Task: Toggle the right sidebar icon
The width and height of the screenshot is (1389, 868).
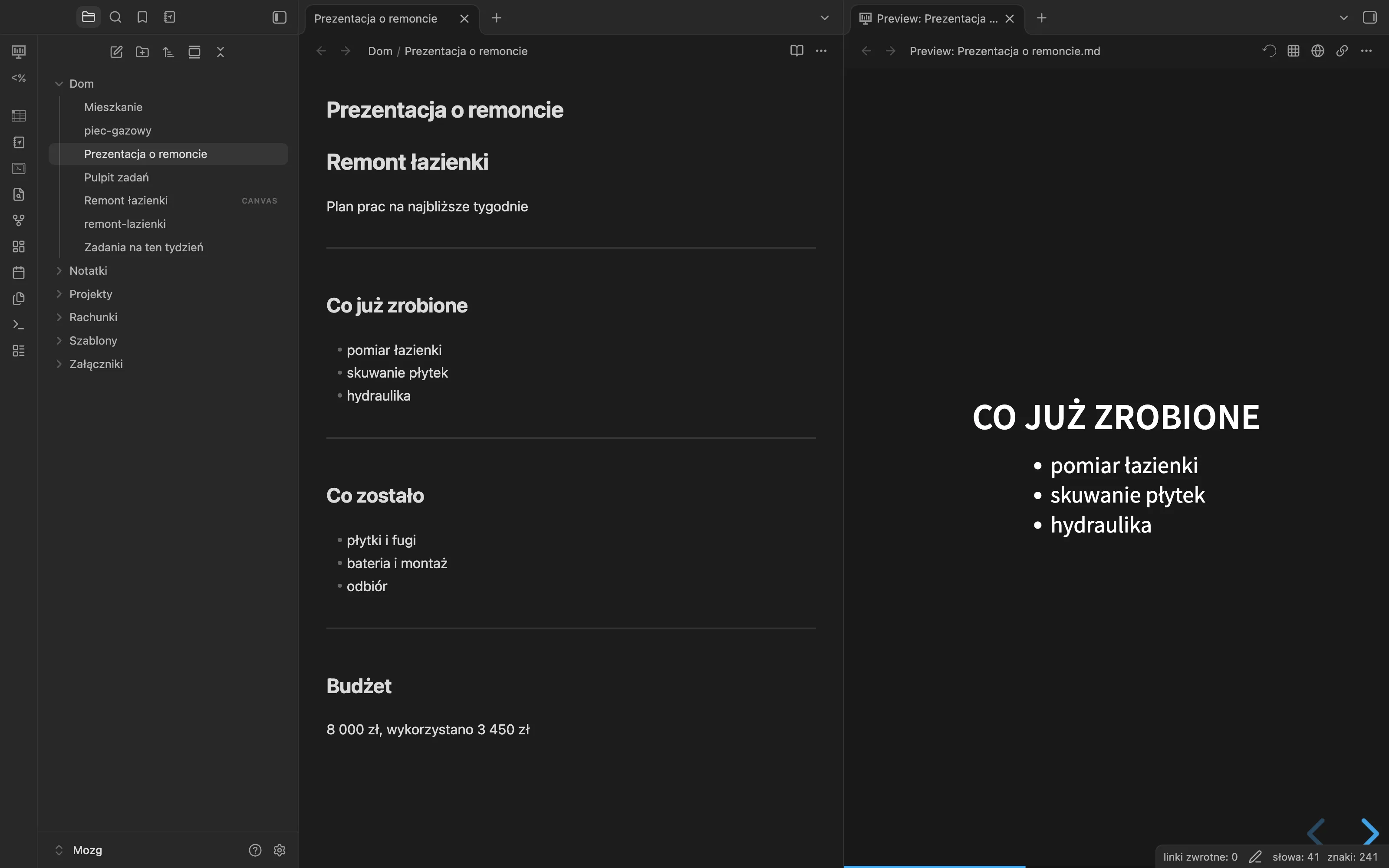Action: (1370, 18)
